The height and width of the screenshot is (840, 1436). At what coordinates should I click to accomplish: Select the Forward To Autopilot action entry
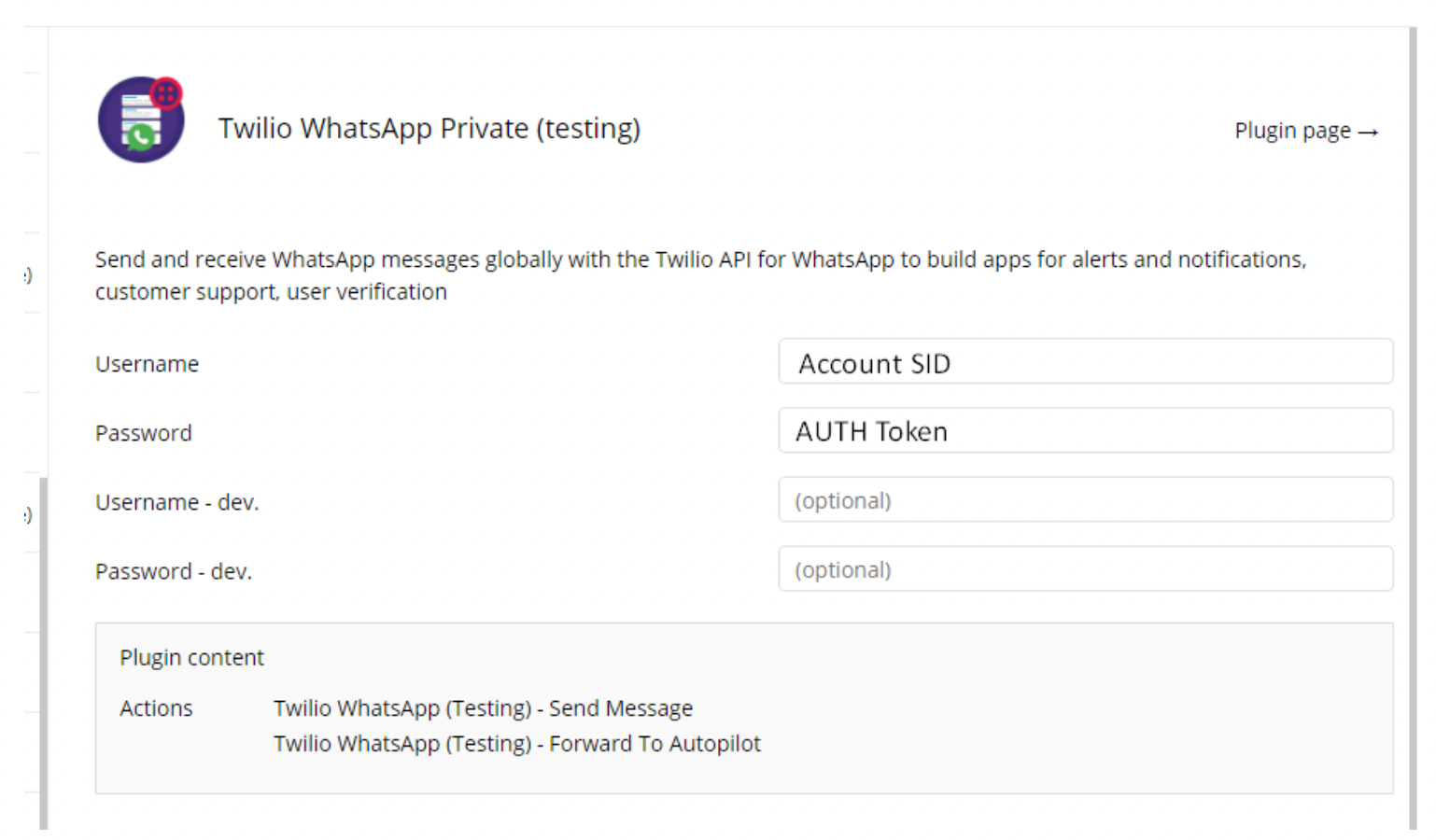(x=516, y=744)
